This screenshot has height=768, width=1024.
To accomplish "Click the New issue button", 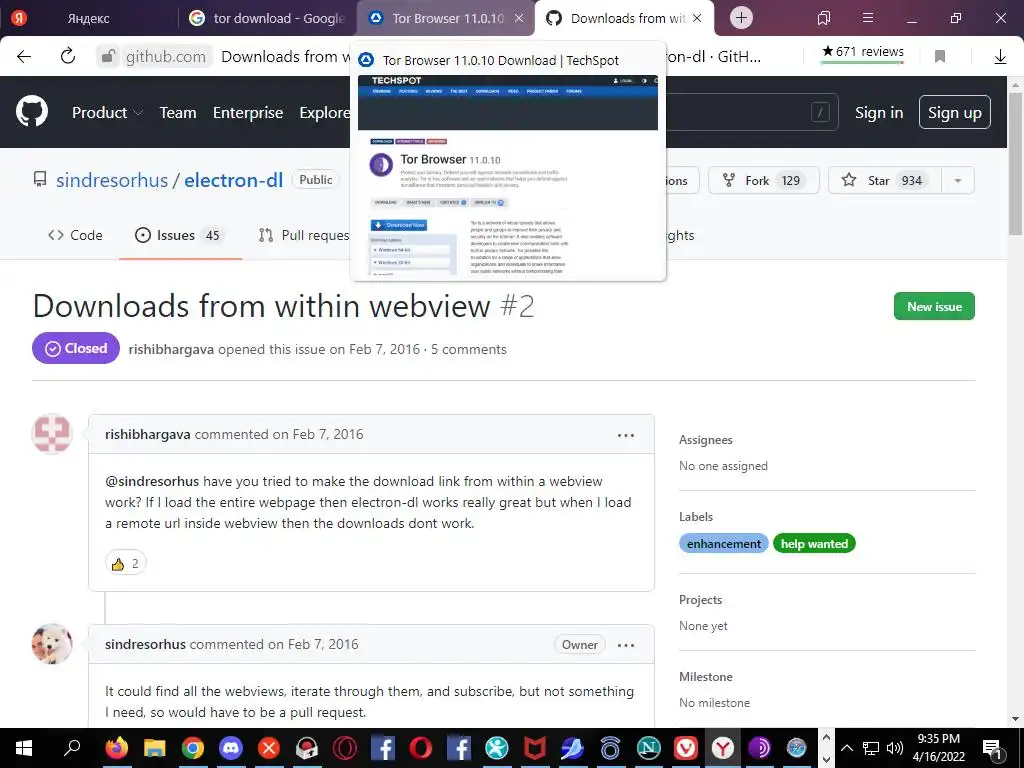I will pos(934,306).
